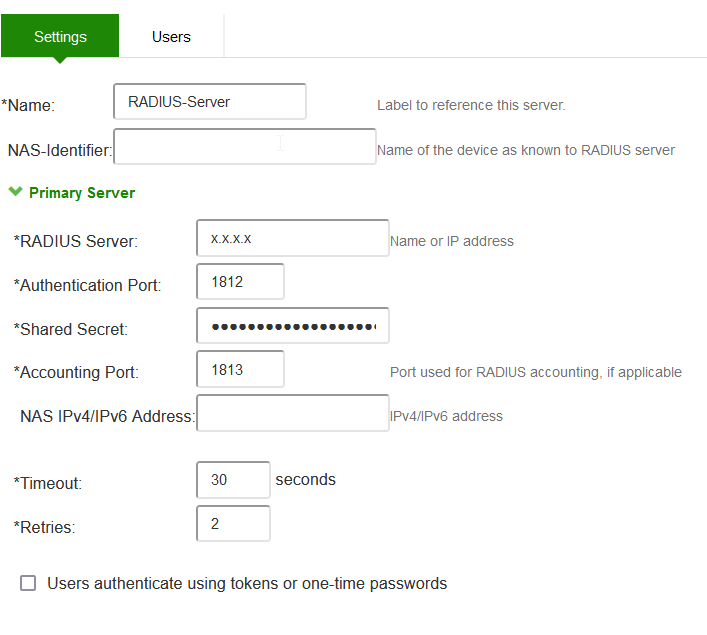
Task: Click the "*Shared Secret:" field label
Action: [70, 329]
